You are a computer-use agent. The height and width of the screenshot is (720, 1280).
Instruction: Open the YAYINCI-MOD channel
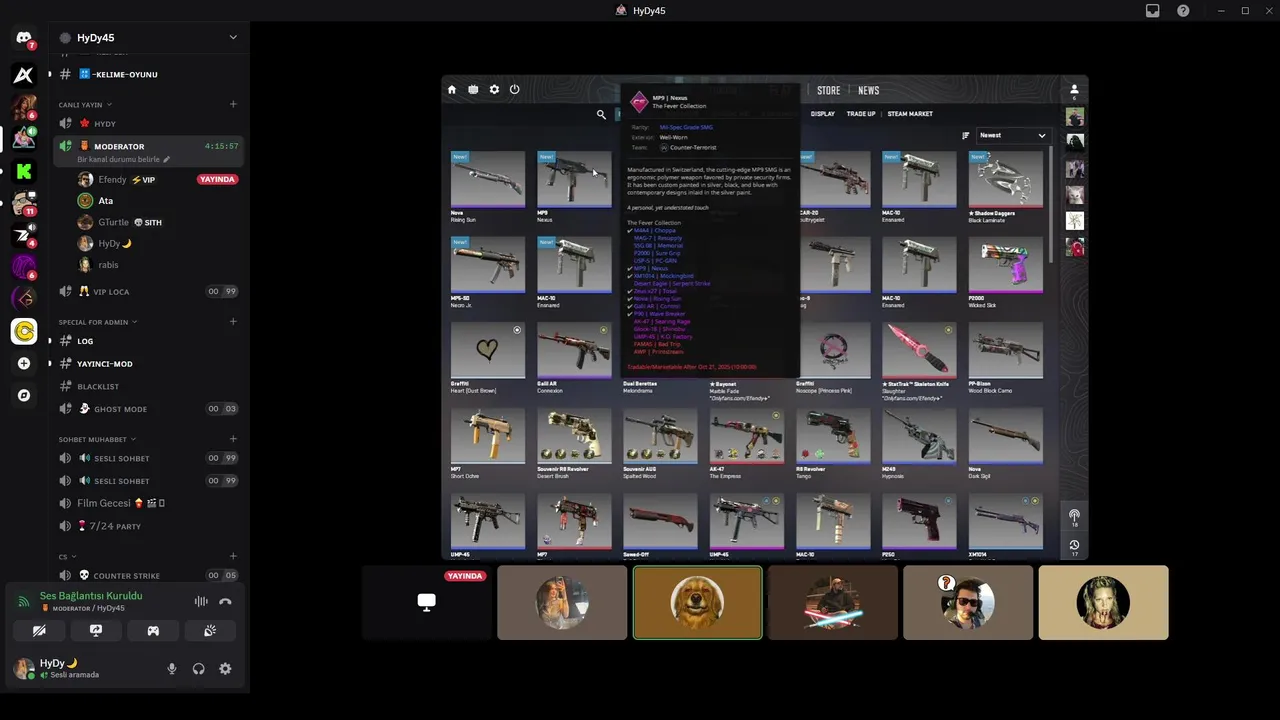tap(150, 364)
